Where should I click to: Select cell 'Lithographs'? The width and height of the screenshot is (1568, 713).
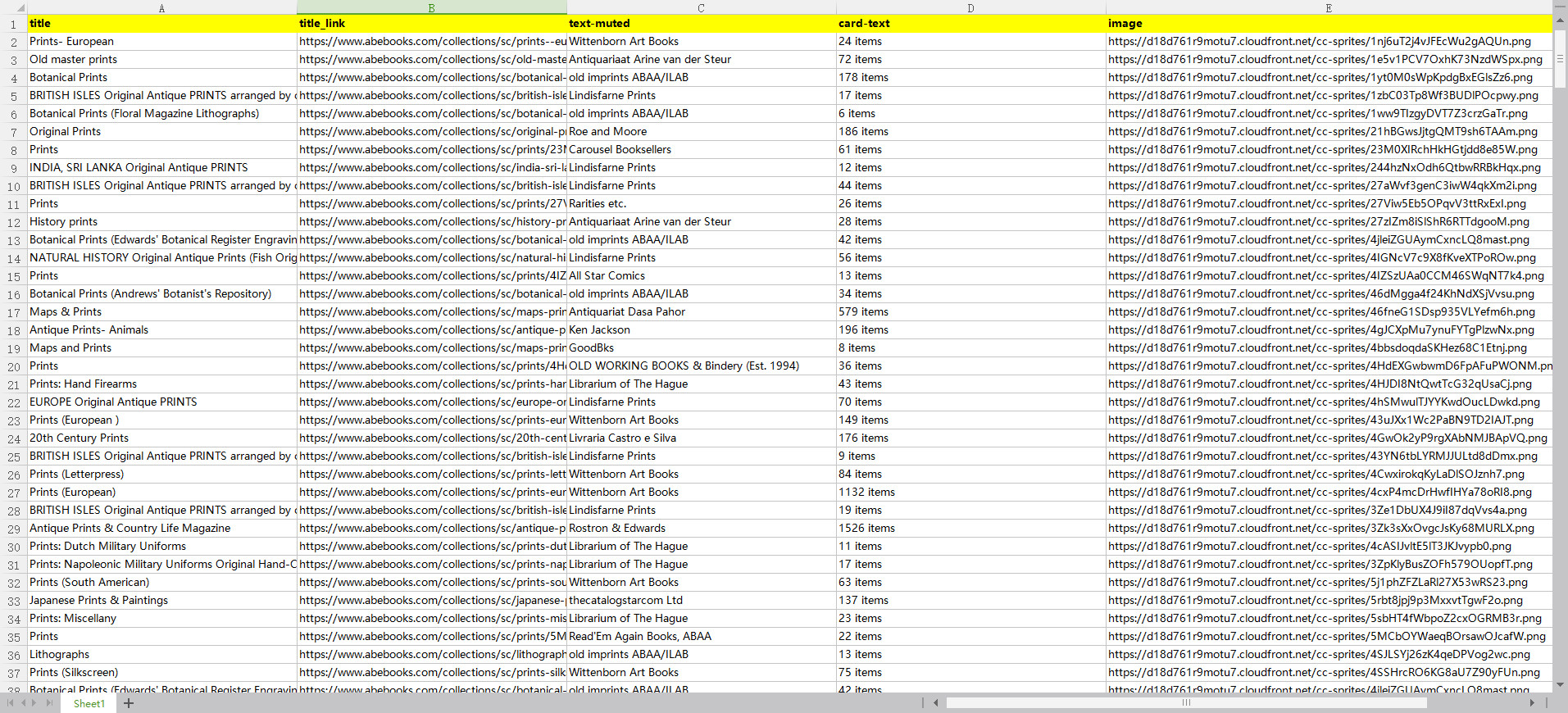coord(161,655)
